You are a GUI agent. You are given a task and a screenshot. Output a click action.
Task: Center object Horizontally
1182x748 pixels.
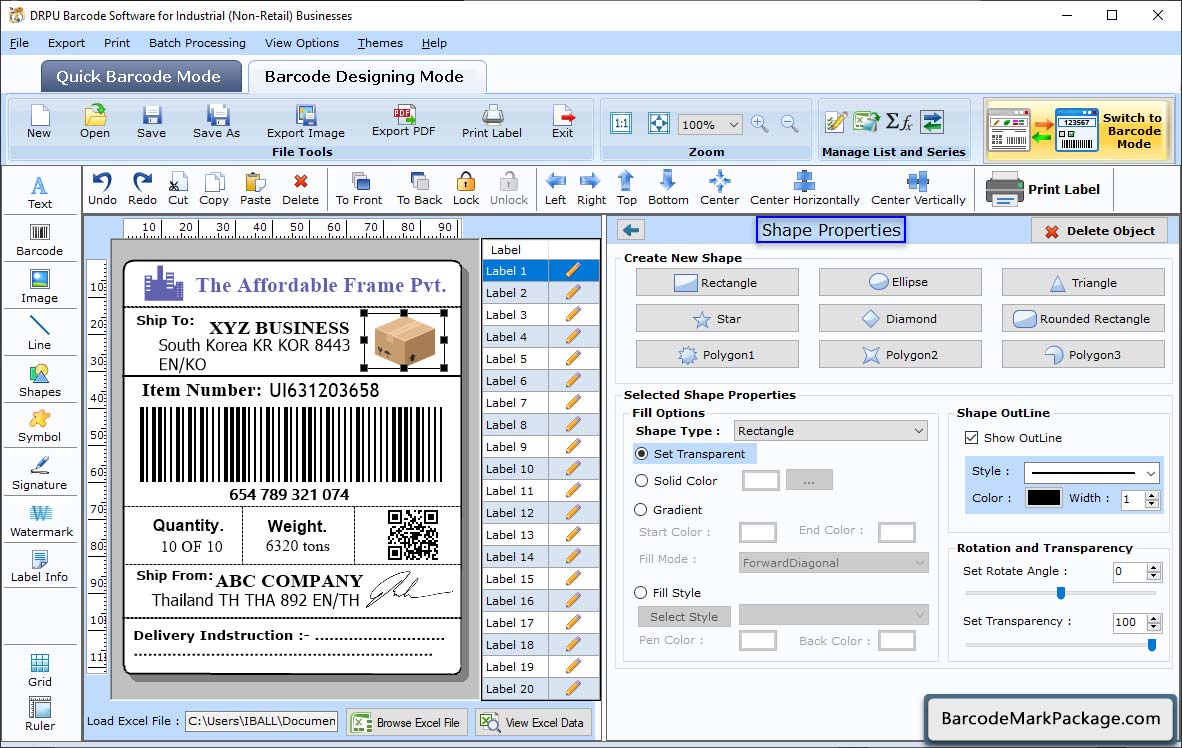[x=804, y=189]
